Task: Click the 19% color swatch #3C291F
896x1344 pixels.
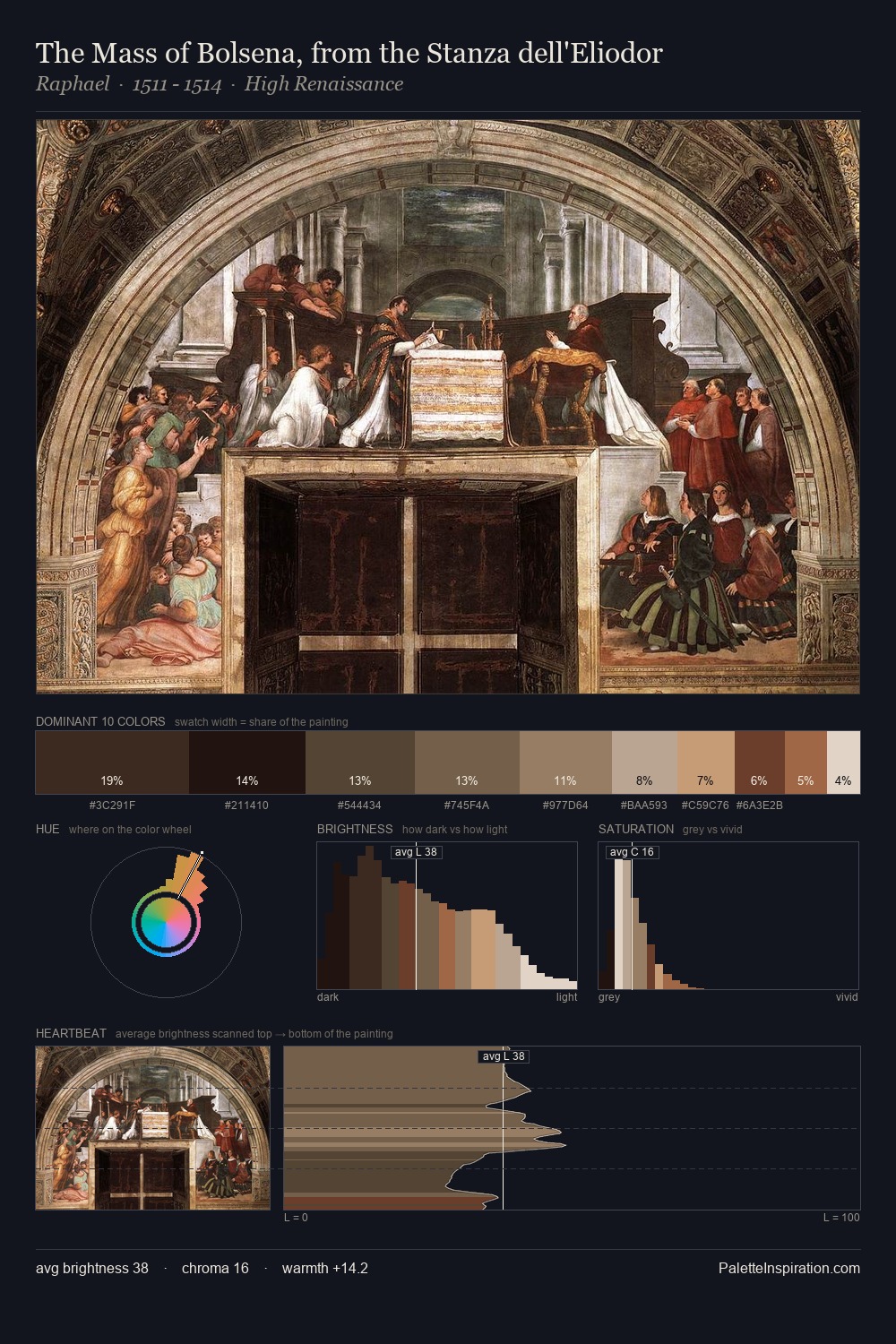Action: (112, 762)
